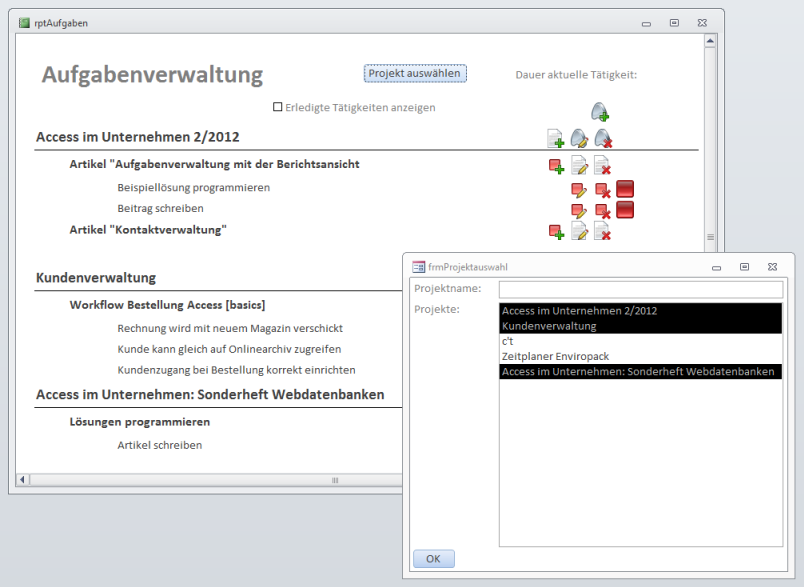Enable Erledigte Tätigkeiten anzeigen checkbox
This screenshot has height=587, width=804.
[x=278, y=107]
